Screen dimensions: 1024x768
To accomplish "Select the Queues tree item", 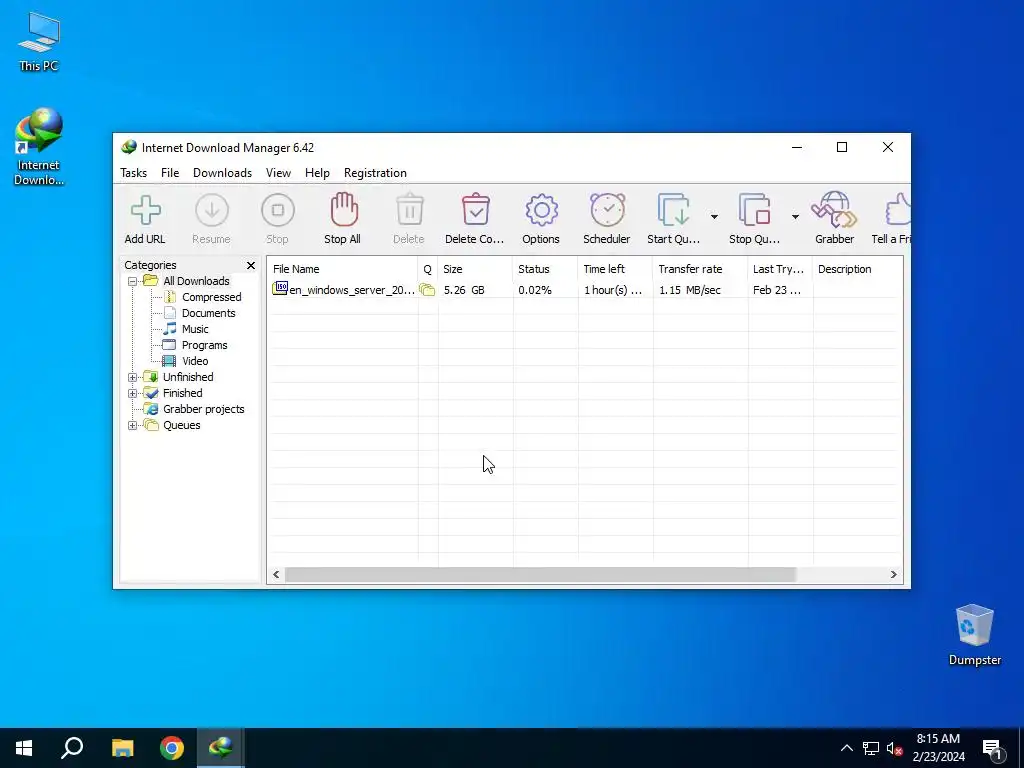I will [182, 425].
